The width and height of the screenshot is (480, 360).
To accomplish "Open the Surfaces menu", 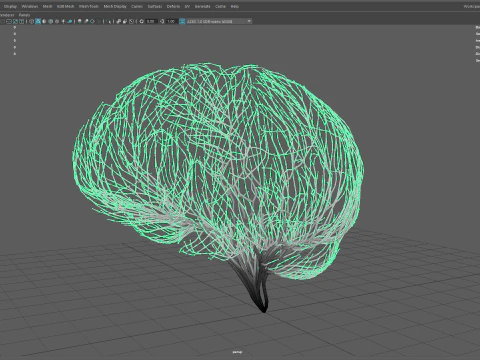I will tap(155, 6).
